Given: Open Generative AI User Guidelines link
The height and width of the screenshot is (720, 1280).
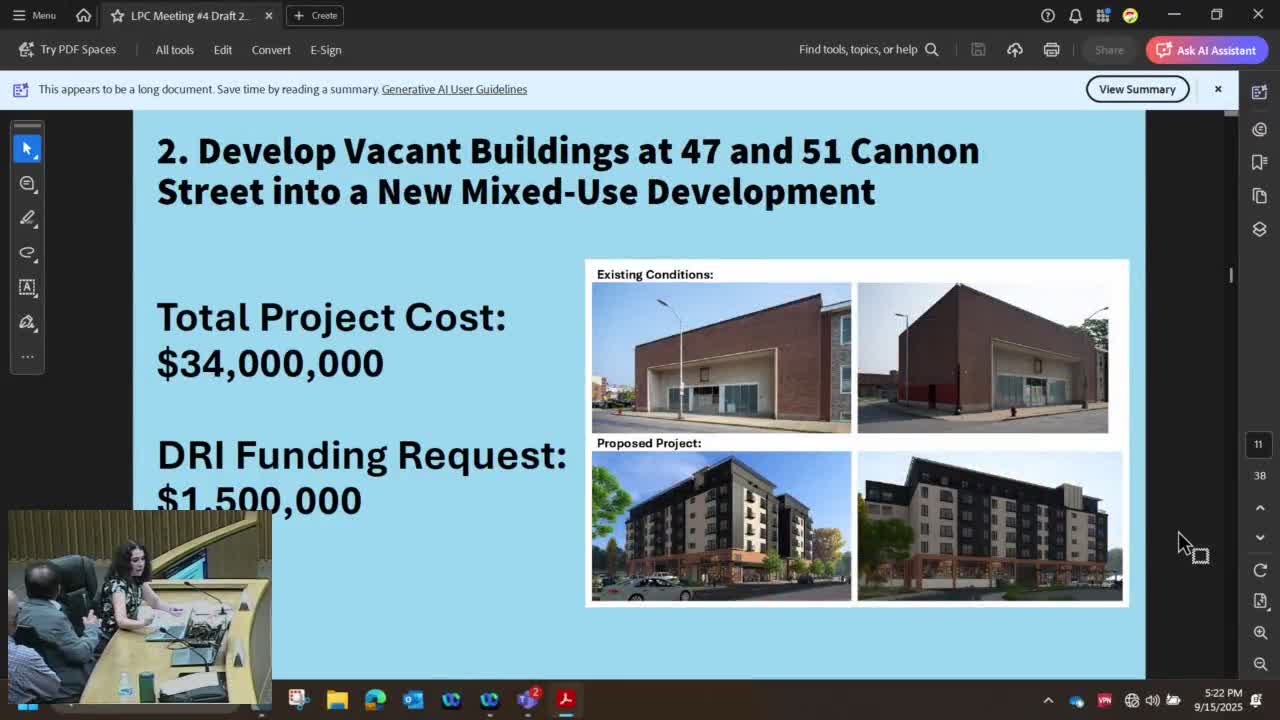Looking at the screenshot, I should coord(454,89).
